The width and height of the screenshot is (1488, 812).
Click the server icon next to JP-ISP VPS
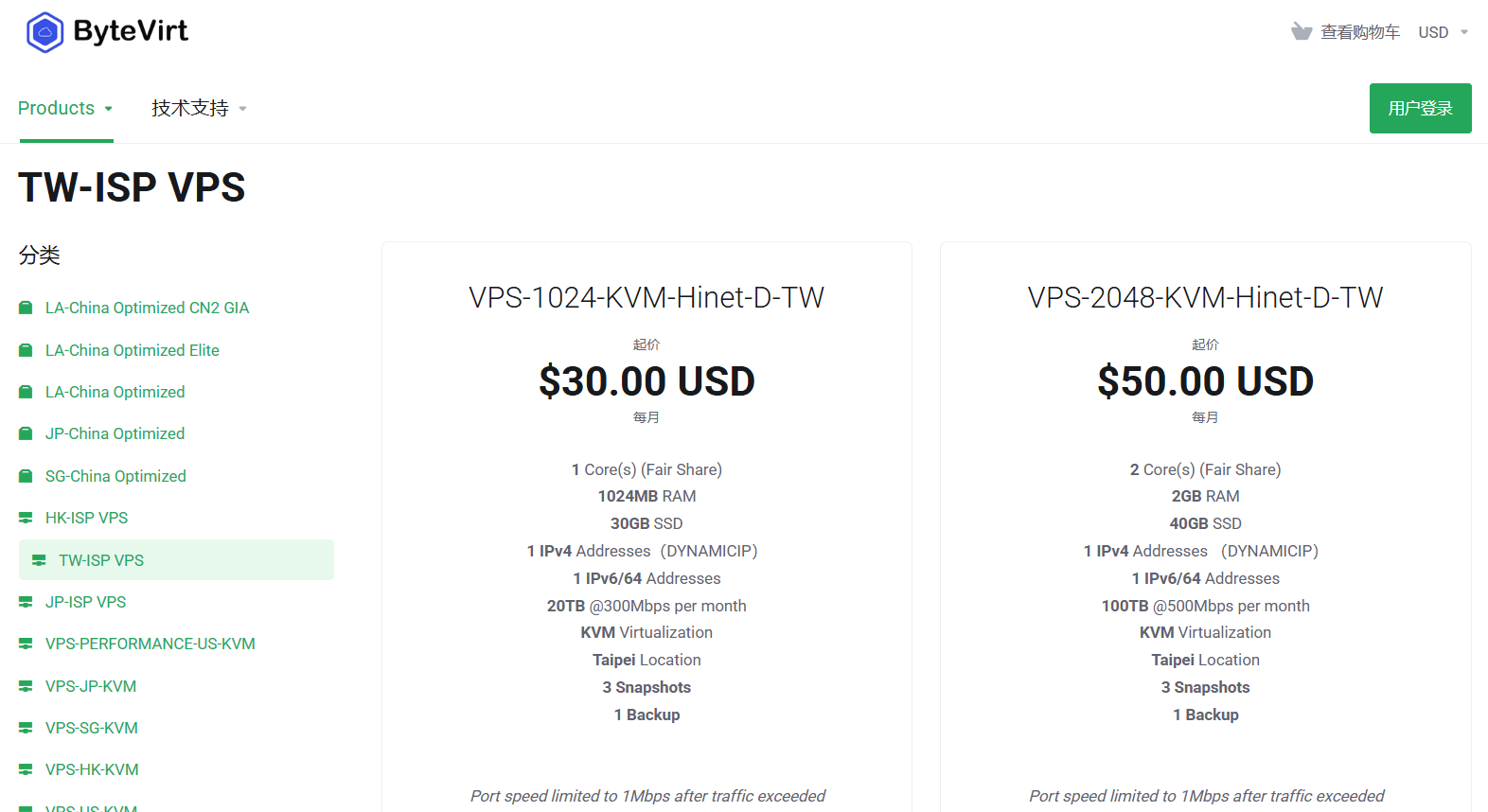point(25,601)
